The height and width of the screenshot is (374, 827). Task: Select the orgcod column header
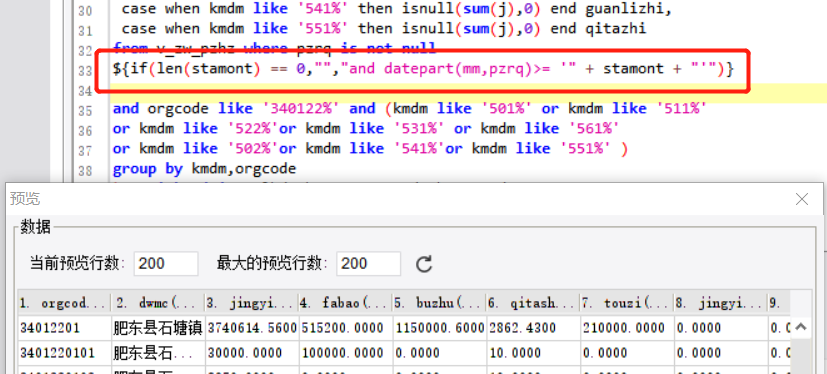[64, 302]
